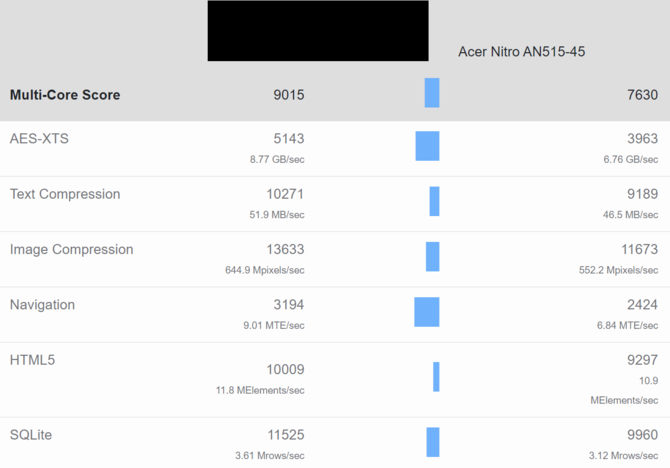This screenshot has height=468, width=670.
Task: Select the AES-XTS row label
Action: pos(39,139)
